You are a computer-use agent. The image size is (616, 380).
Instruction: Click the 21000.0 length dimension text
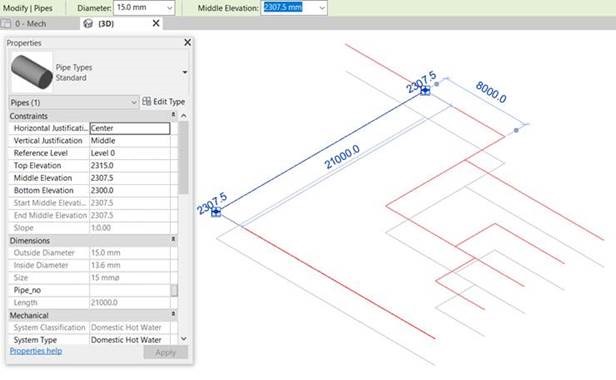[x=342, y=156]
